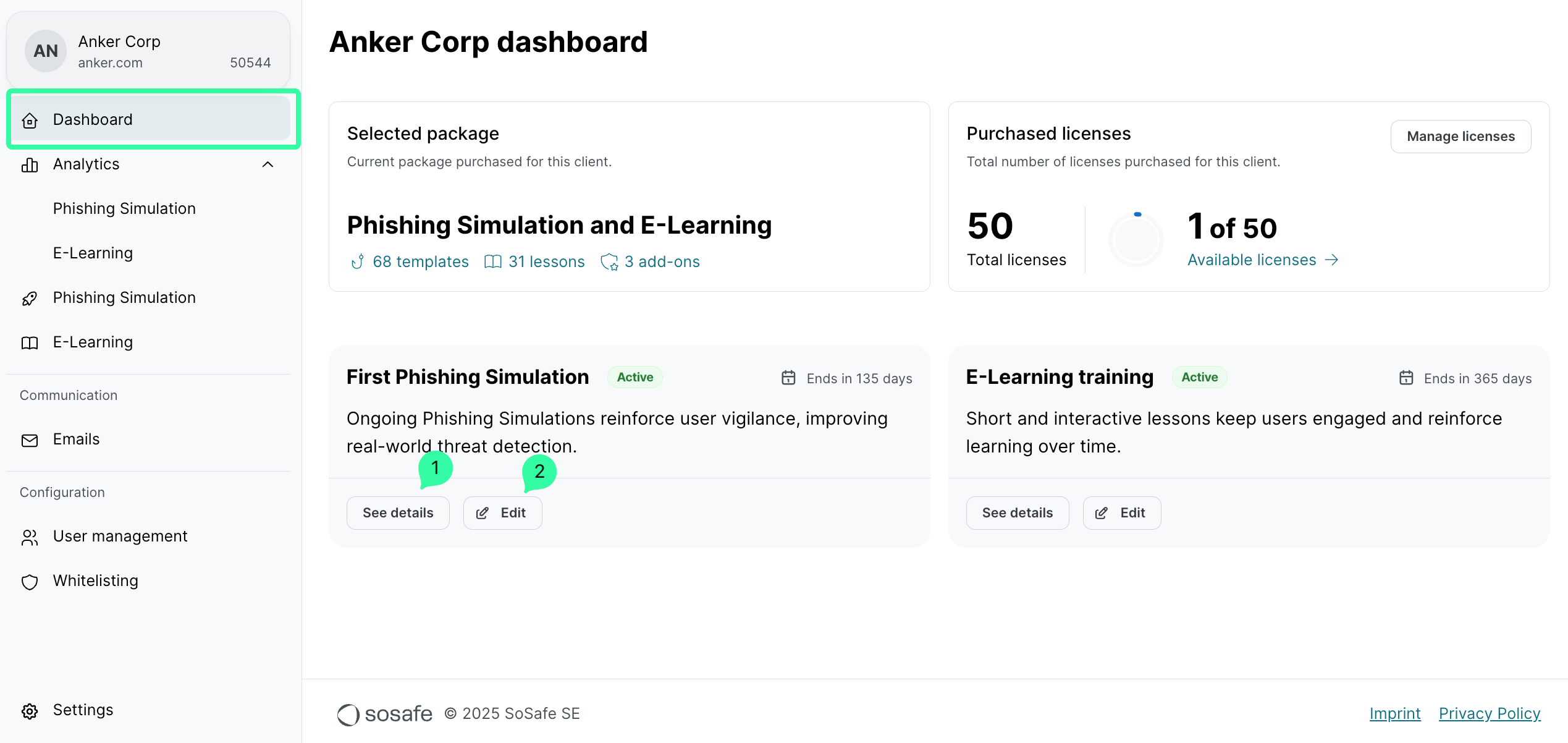Image resolution: width=1568 pixels, height=743 pixels.
Task: Follow the Available licenses arrow link
Action: tap(1262, 260)
